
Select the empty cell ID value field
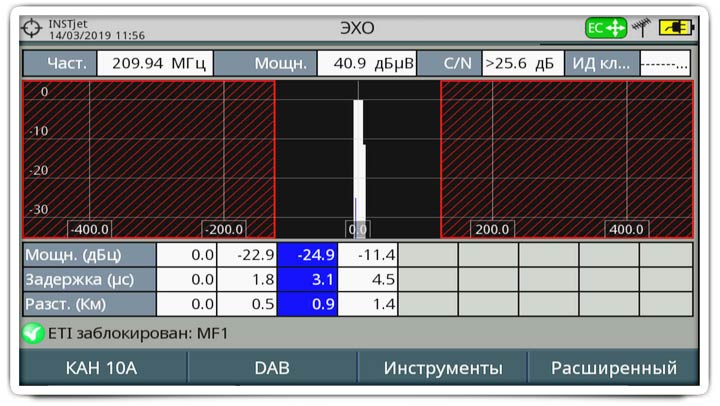[665, 63]
